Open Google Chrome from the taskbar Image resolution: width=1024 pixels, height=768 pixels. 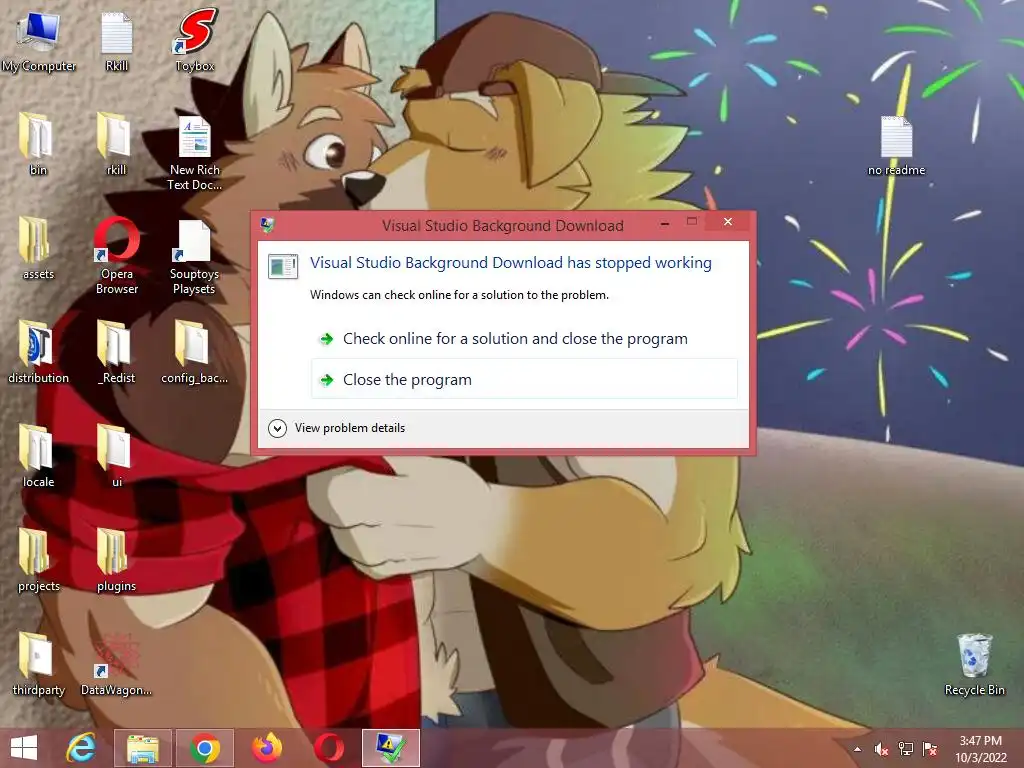click(x=204, y=748)
